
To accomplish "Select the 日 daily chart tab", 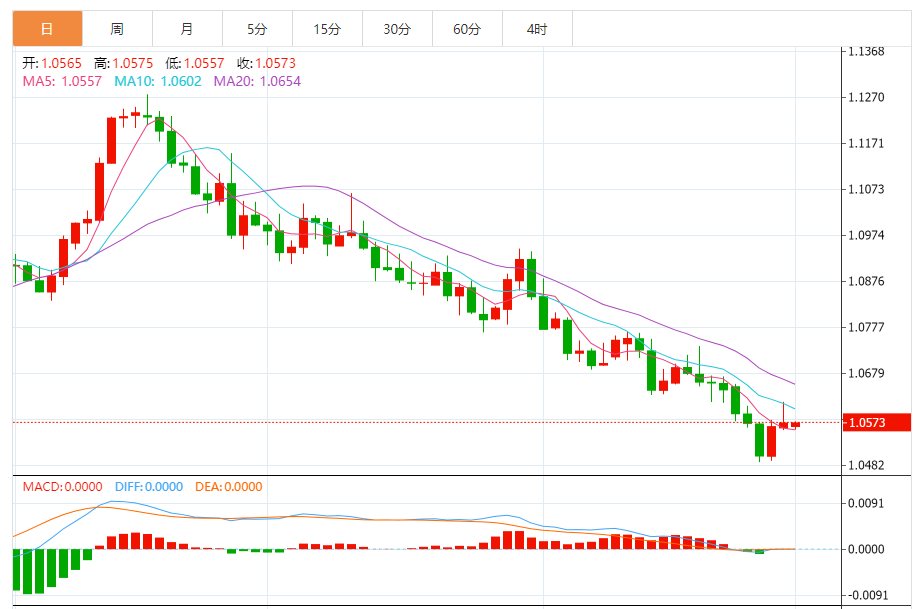I will point(48,29).
